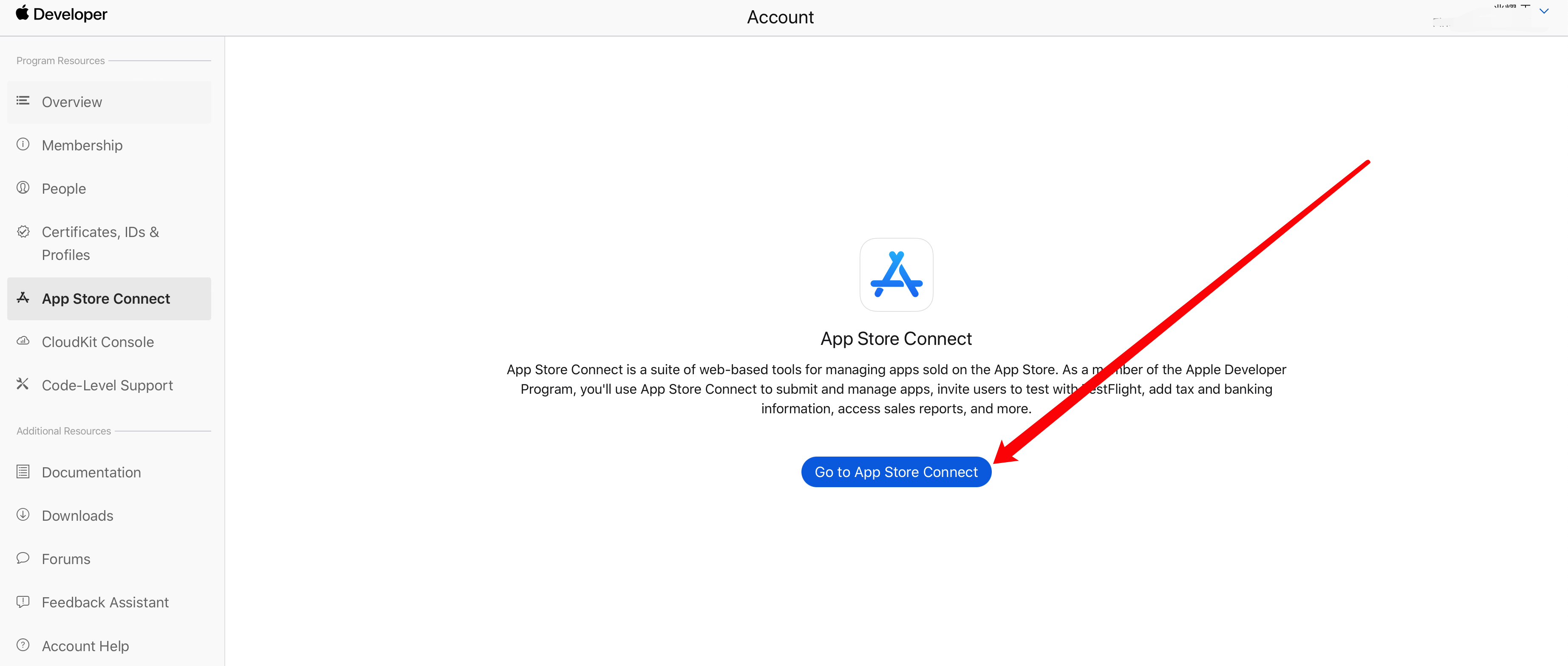Select Membership in the sidebar navigation
This screenshot has width=1568, height=666.
pyautogui.click(x=82, y=145)
